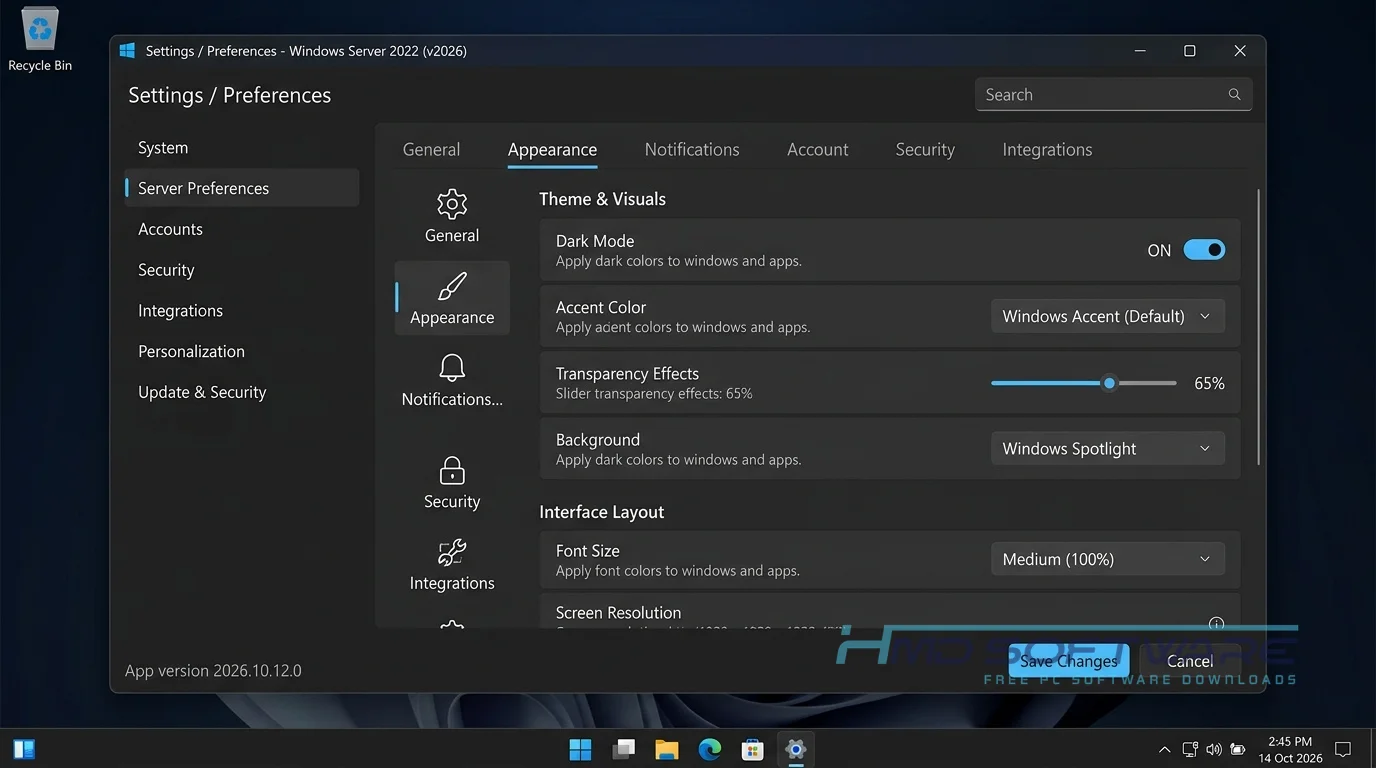
Task: Select Update & Security in sidebar
Action: click(x=241, y=392)
